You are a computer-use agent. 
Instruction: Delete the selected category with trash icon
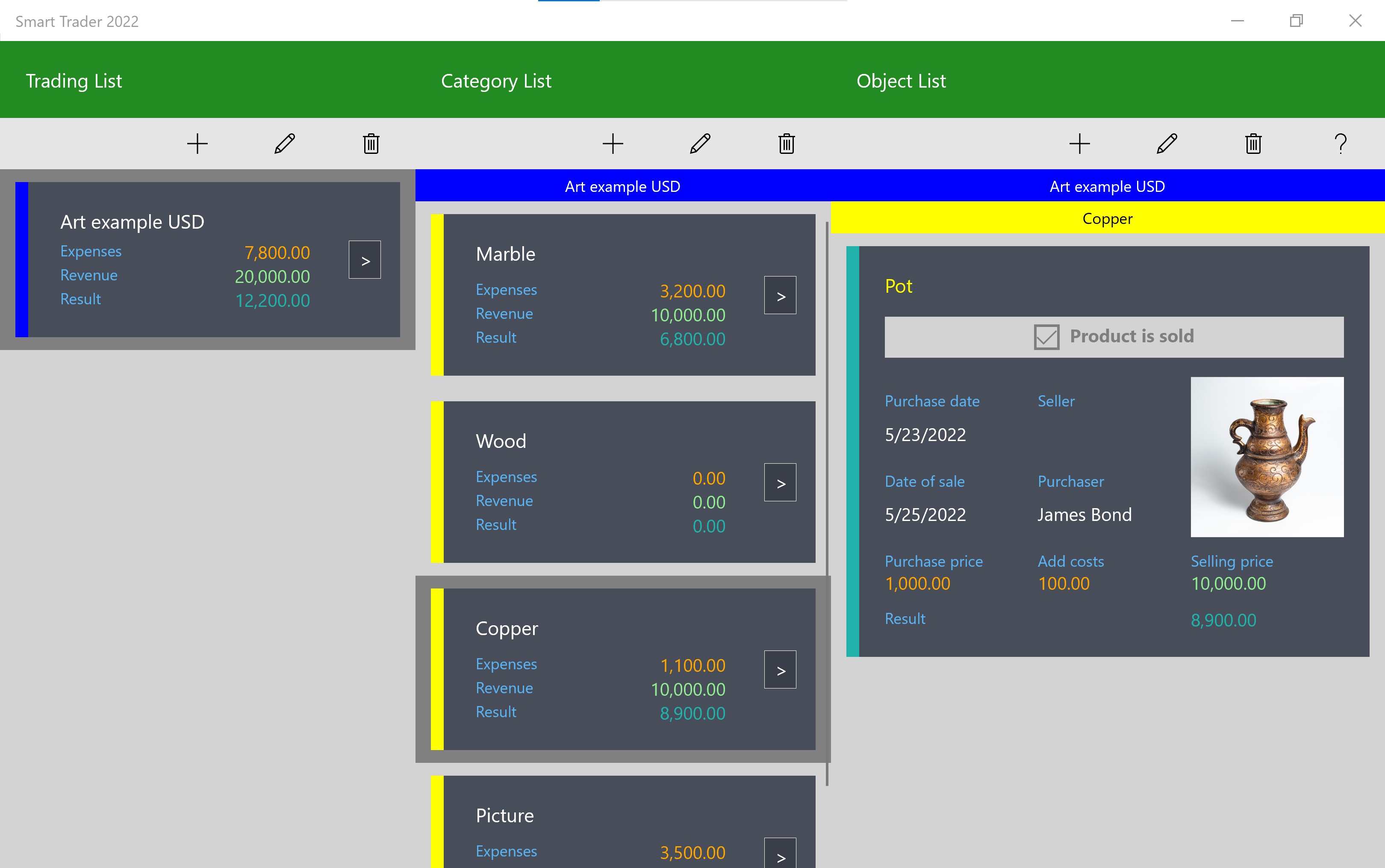(x=786, y=144)
